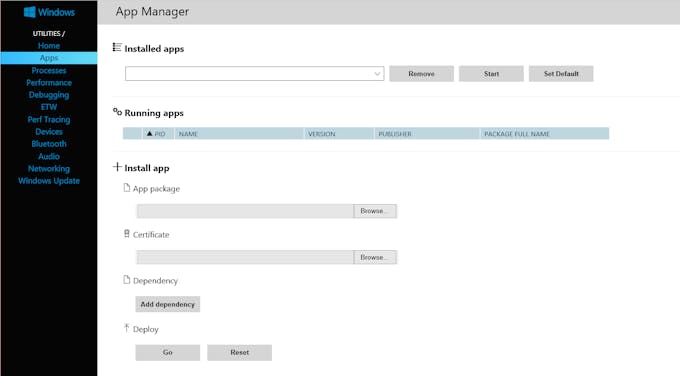Browse for an App package file
This screenshot has height=376, width=680.
(375, 211)
